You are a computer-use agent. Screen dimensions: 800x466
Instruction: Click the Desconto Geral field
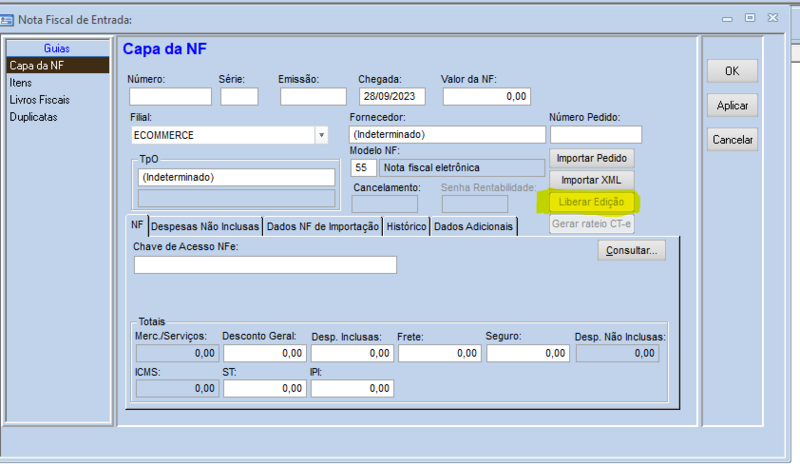point(265,353)
